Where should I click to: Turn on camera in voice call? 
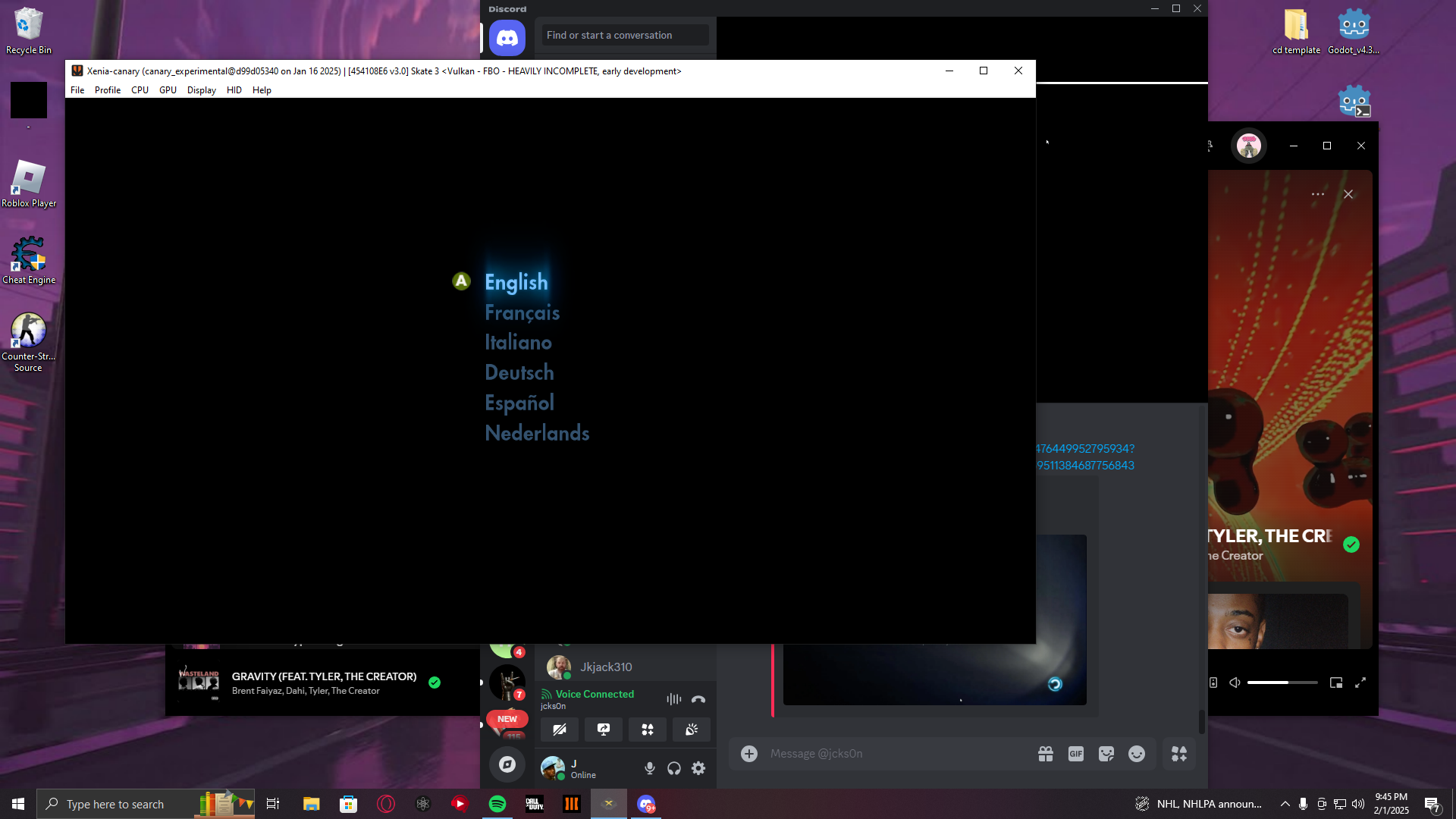(560, 730)
